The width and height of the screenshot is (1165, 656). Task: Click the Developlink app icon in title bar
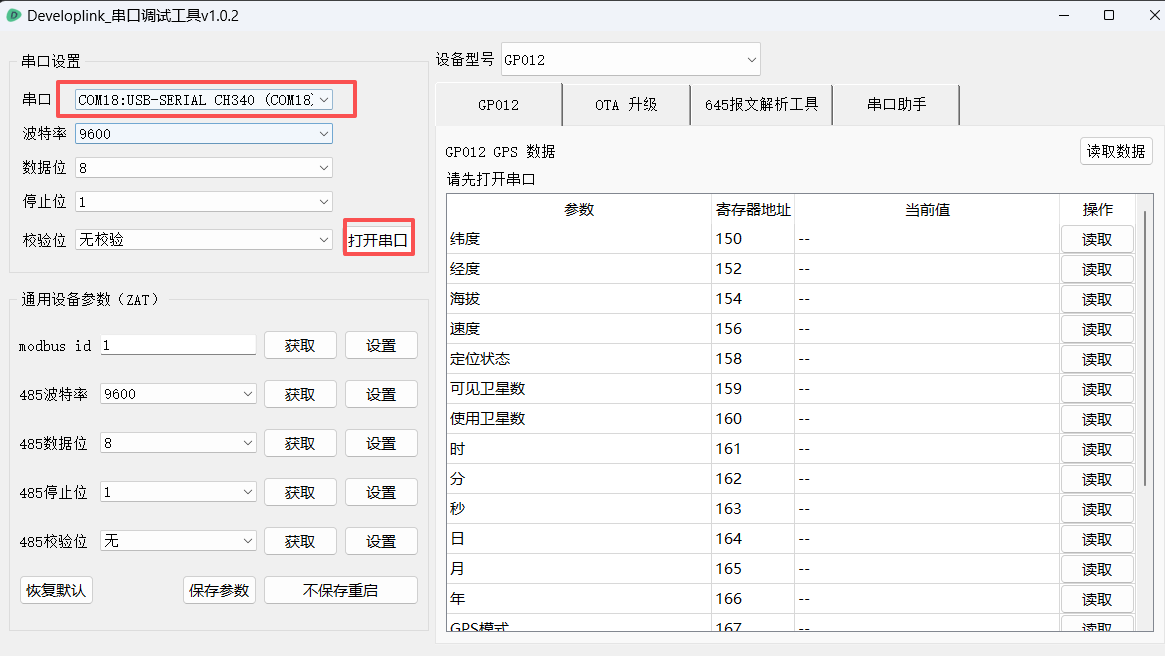point(13,15)
